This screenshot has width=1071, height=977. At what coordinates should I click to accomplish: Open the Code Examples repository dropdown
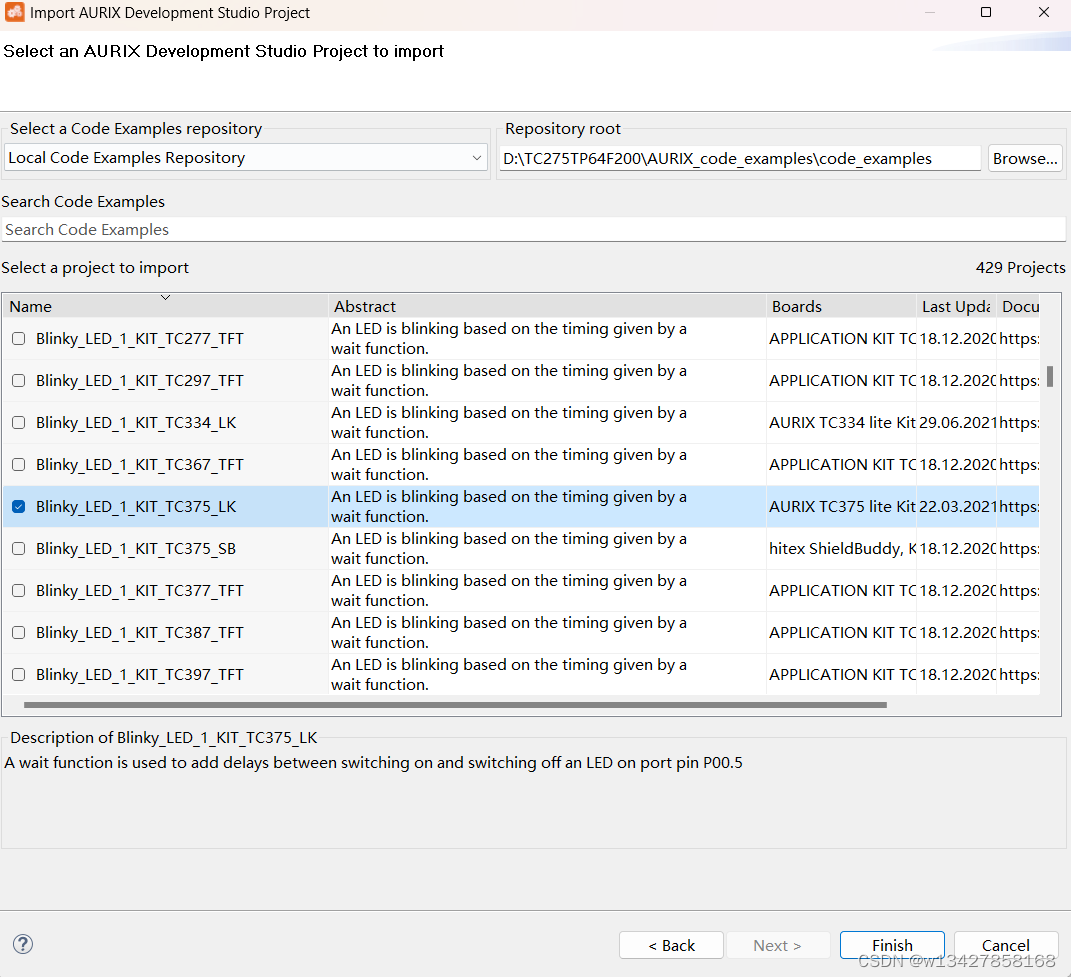246,158
